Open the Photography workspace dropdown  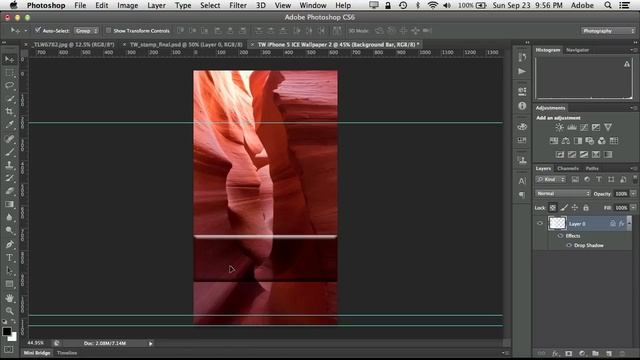click(x=608, y=31)
